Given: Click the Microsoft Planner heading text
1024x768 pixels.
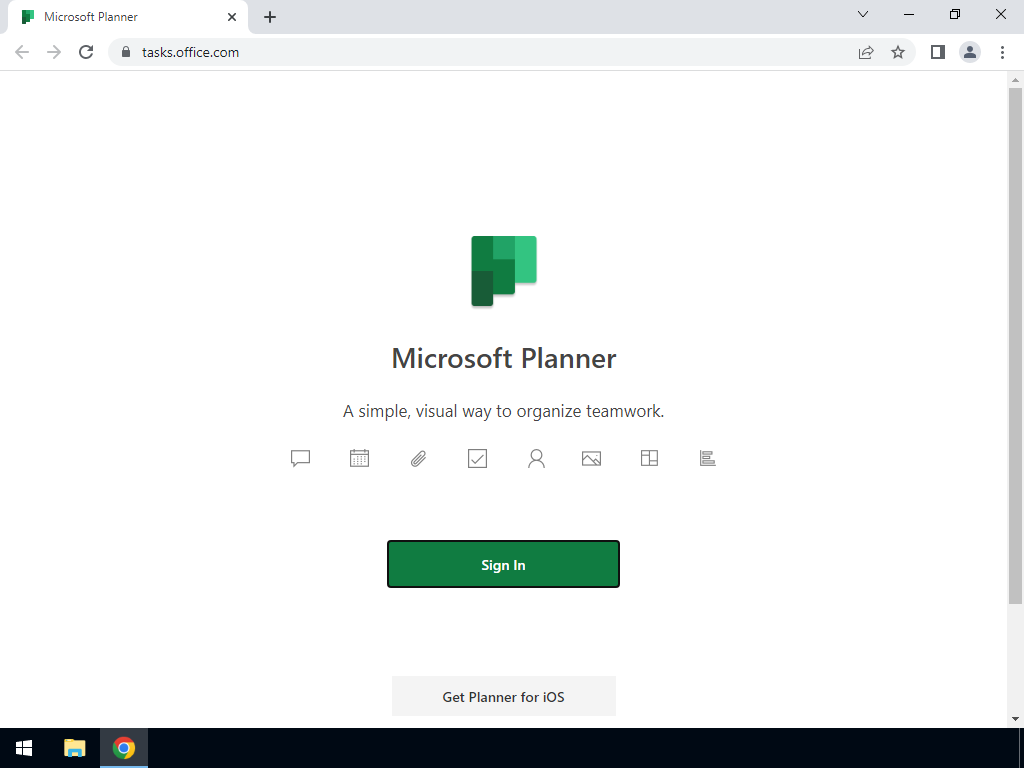Looking at the screenshot, I should [x=504, y=359].
